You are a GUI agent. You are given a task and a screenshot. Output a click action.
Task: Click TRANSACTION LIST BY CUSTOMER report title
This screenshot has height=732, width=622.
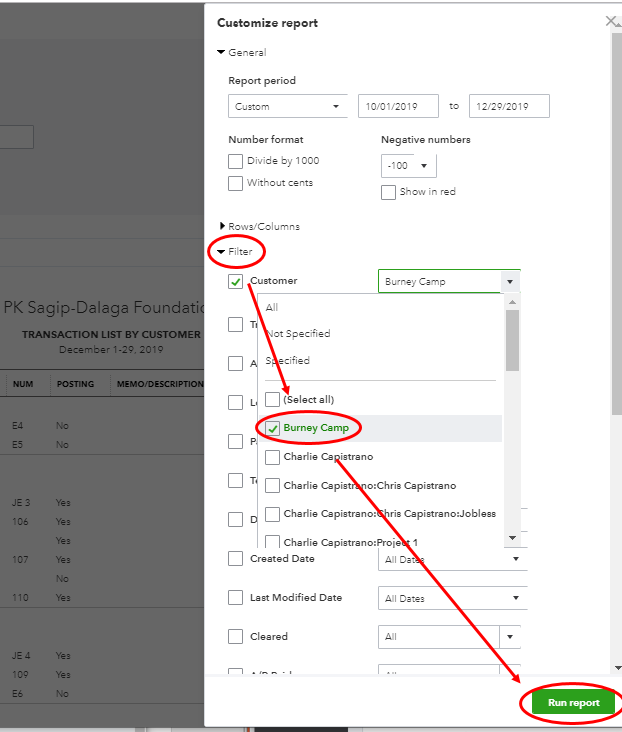coord(111,334)
